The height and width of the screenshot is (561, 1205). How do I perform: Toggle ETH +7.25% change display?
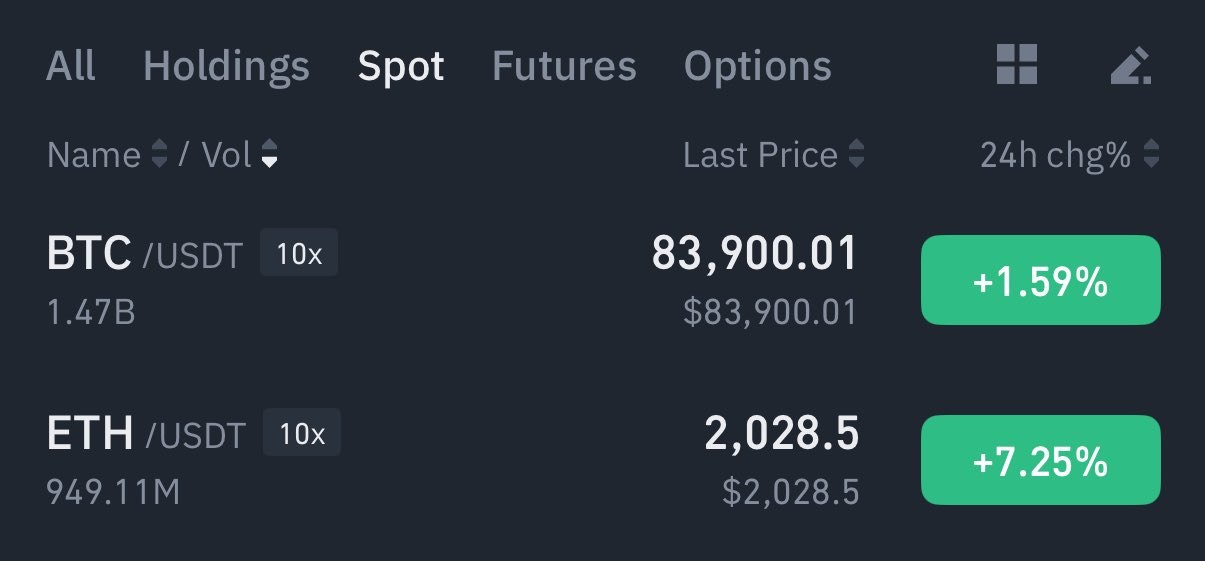click(1040, 460)
